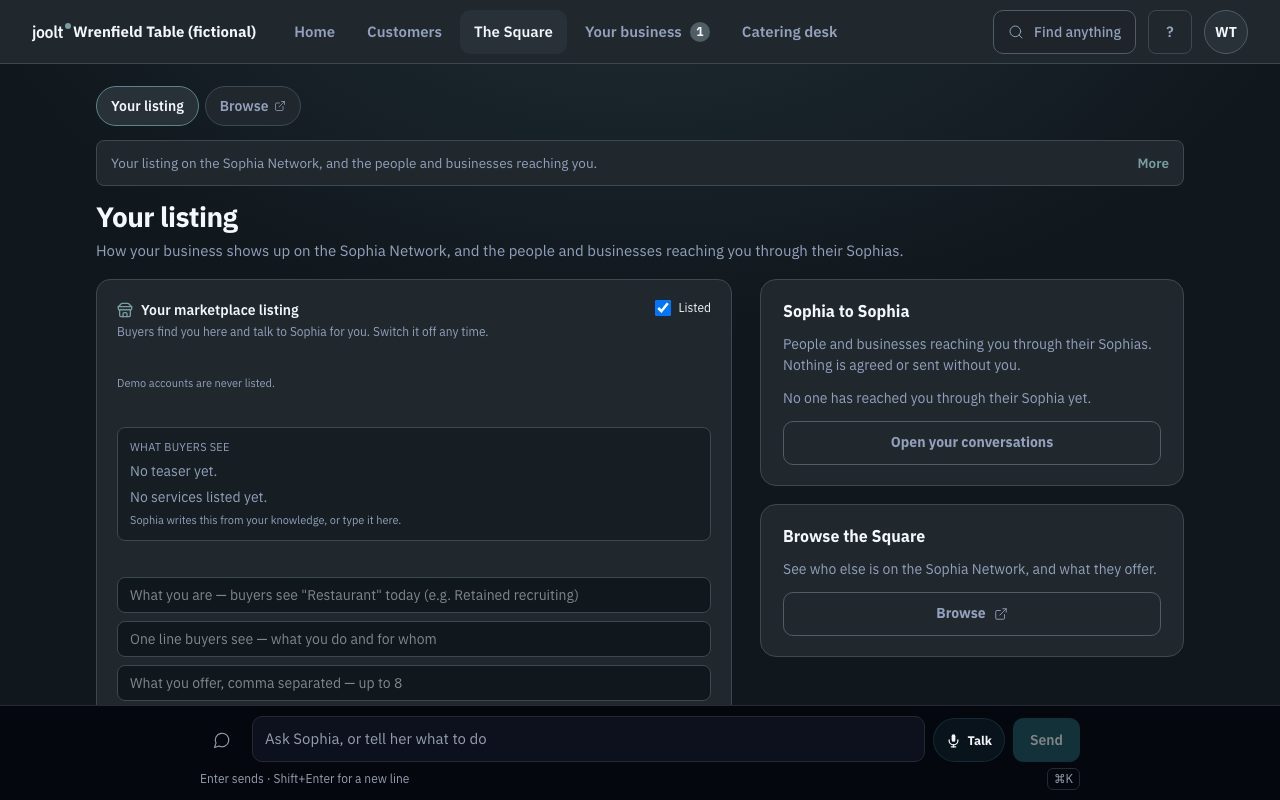Viewport: 1280px width, 800px height.
Task: Click the Send button
Action: [1046, 740]
